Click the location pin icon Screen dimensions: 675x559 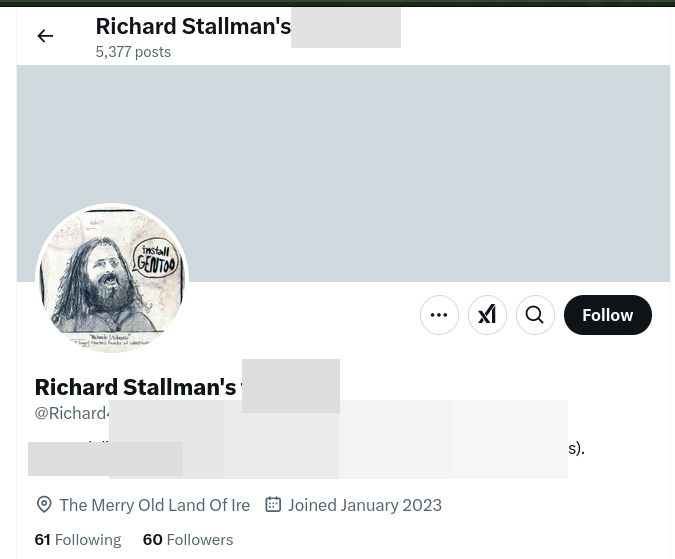coord(44,505)
